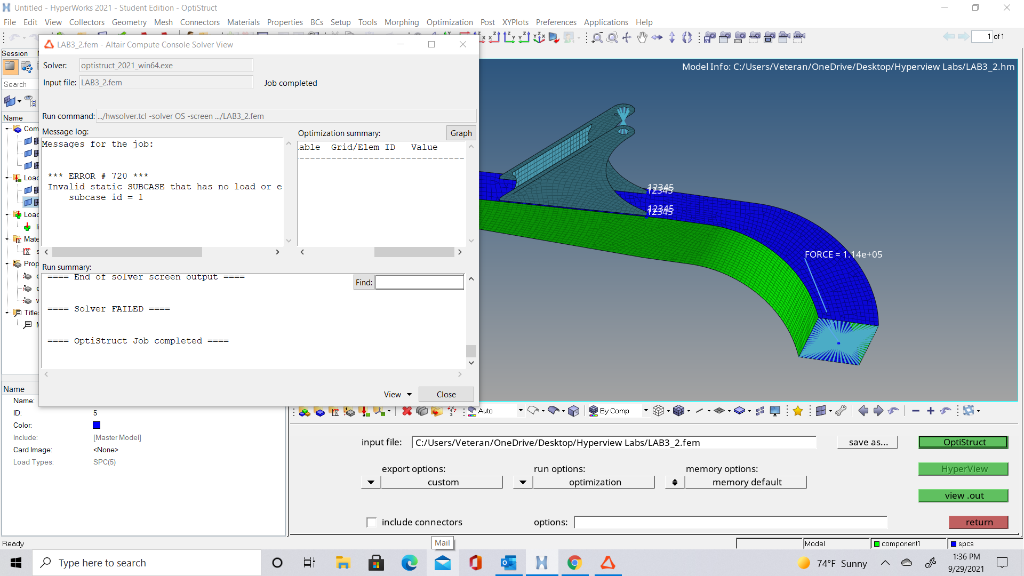Open the run options optimization dropdown arrow
This screenshot has width=1024, height=576.
[522, 482]
